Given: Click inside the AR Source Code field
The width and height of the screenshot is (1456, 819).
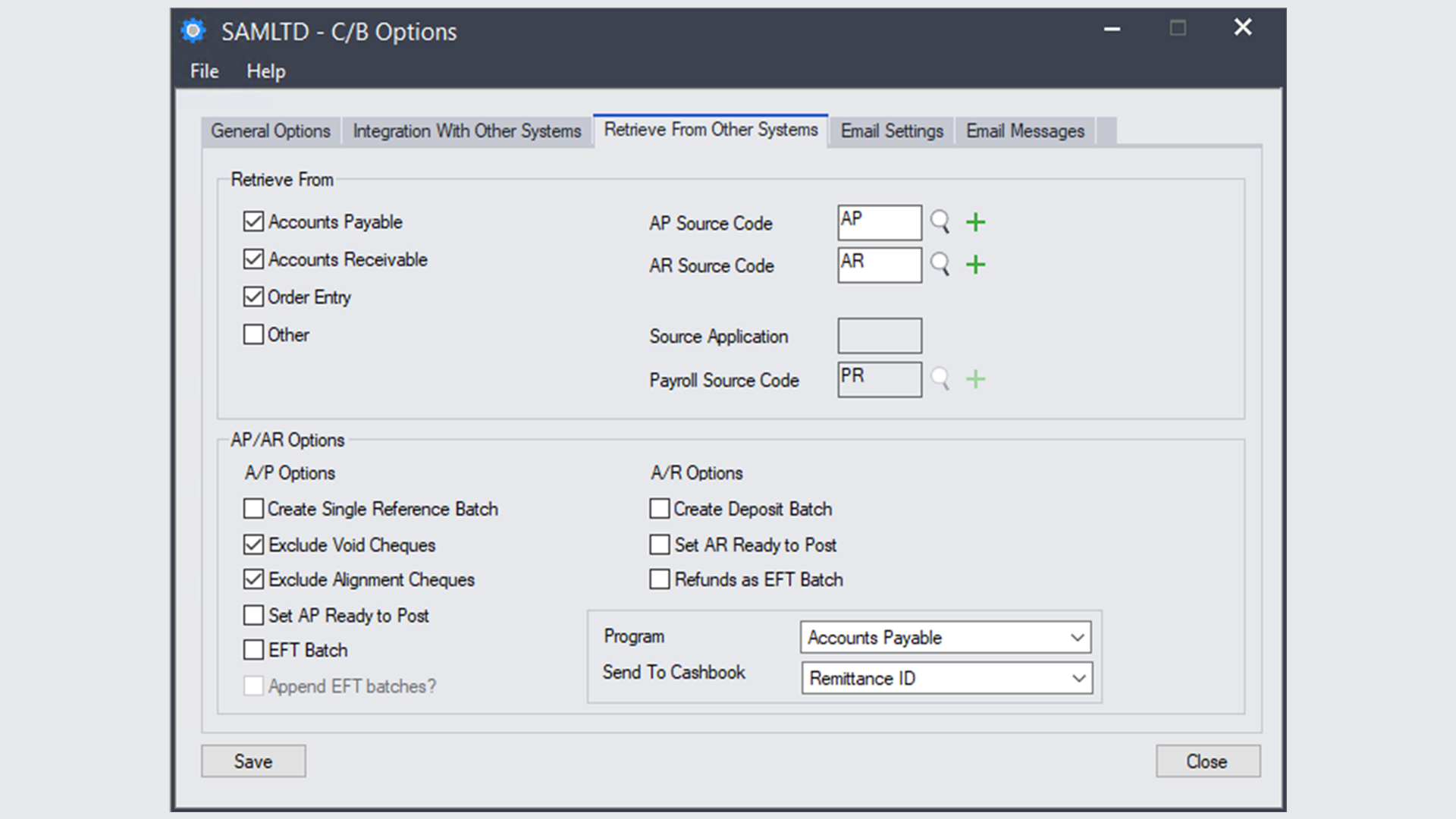Looking at the screenshot, I should coord(878,265).
